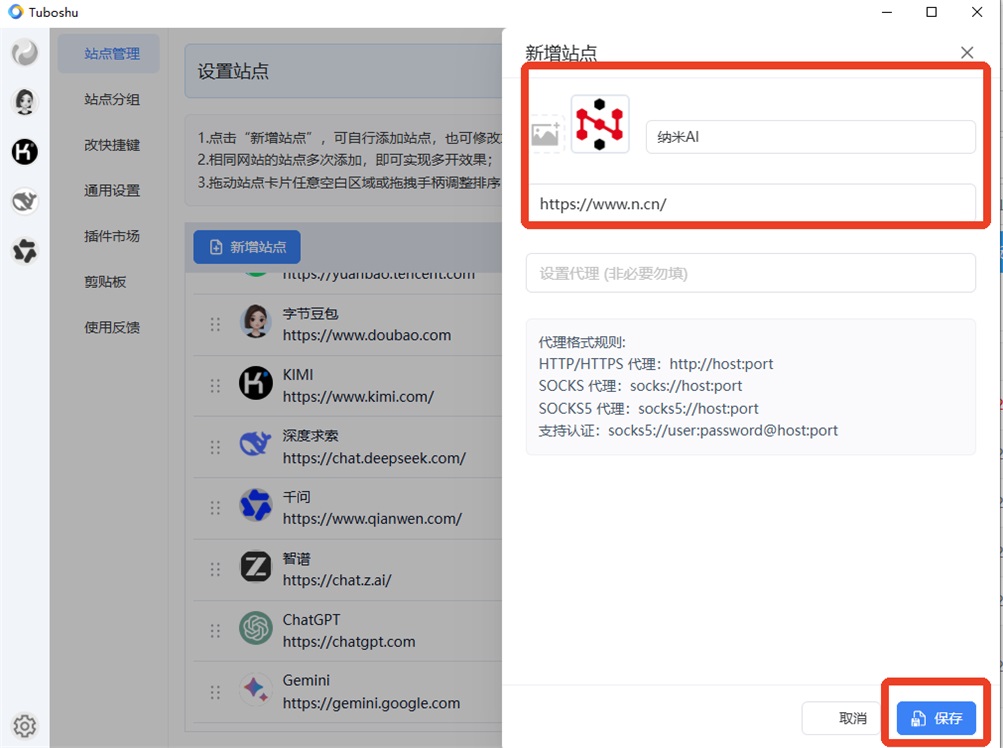Focus the 设置代理 proxy input field
This screenshot has width=1003, height=748.
click(x=751, y=273)
